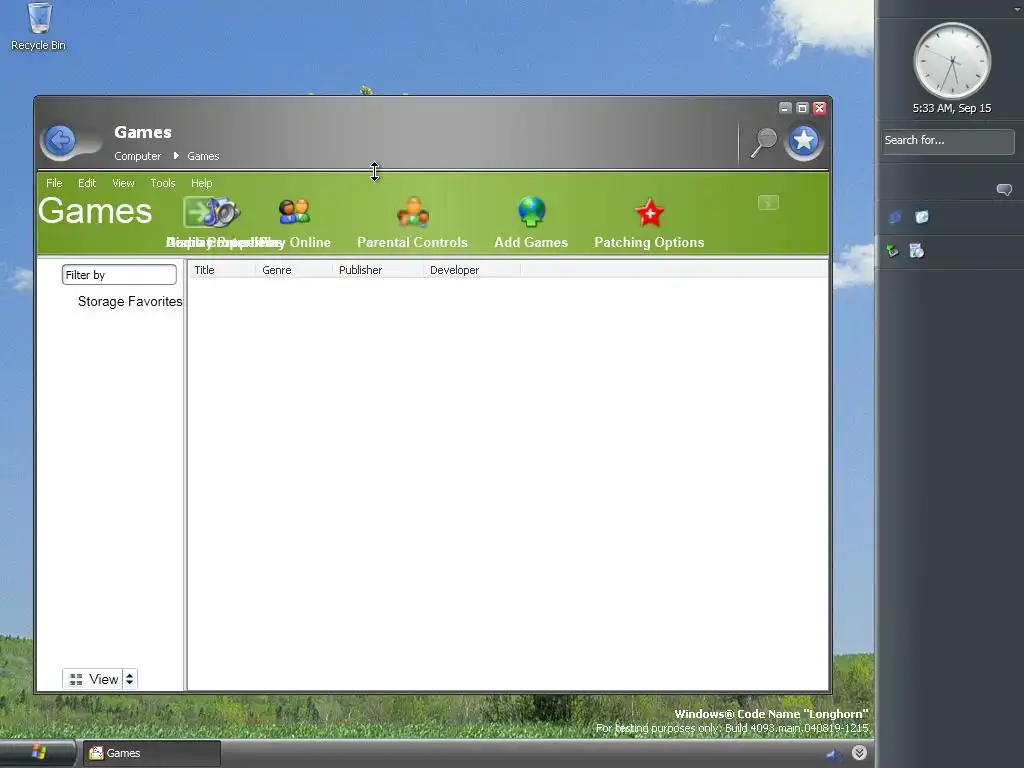The width and height of the screenshot is (1024, 768).
Task: Click the green arrow music icon in toolbar
Action: click(211, 212)
